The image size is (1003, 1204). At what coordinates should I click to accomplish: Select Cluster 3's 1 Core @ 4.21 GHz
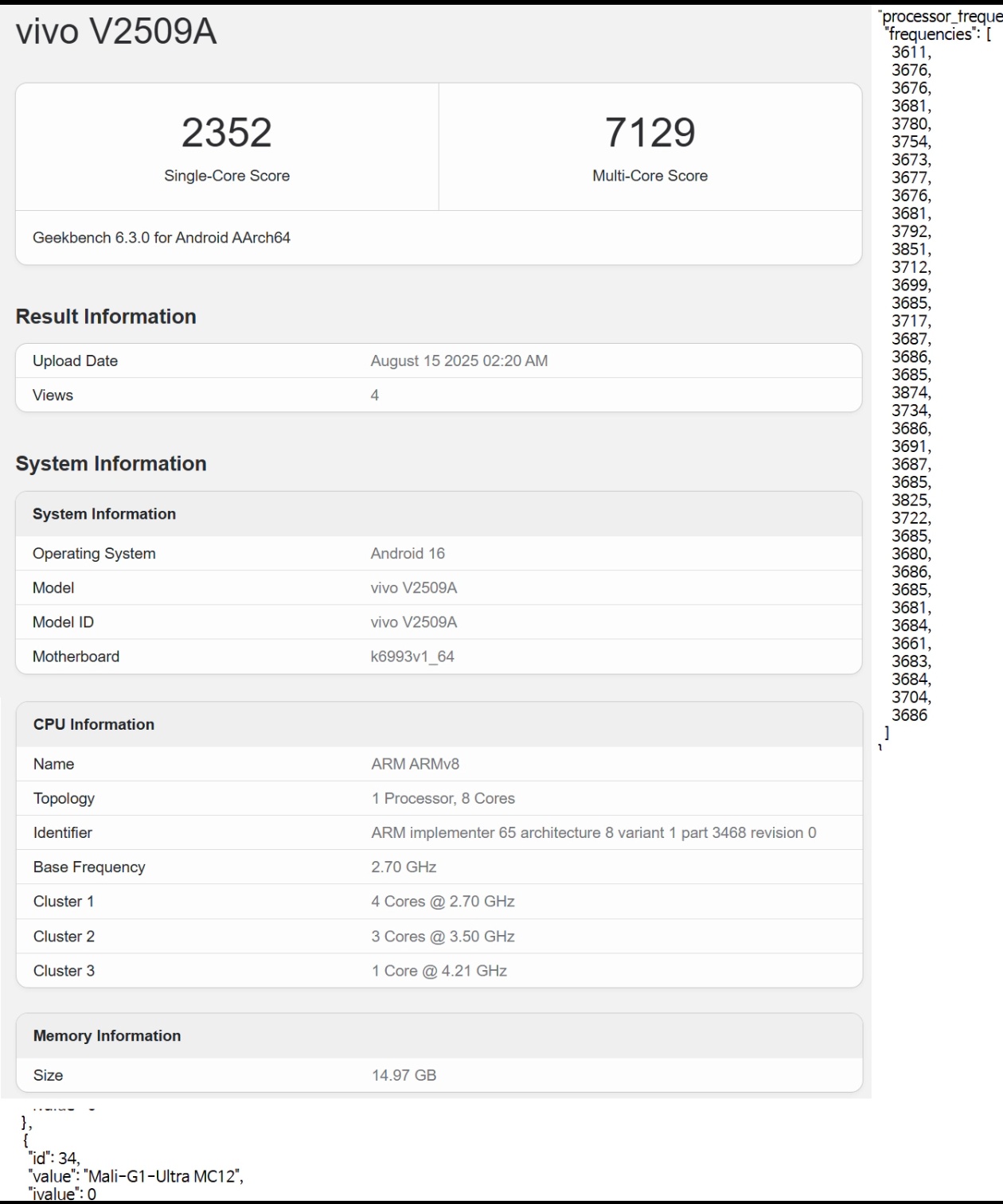coord(439,971)
